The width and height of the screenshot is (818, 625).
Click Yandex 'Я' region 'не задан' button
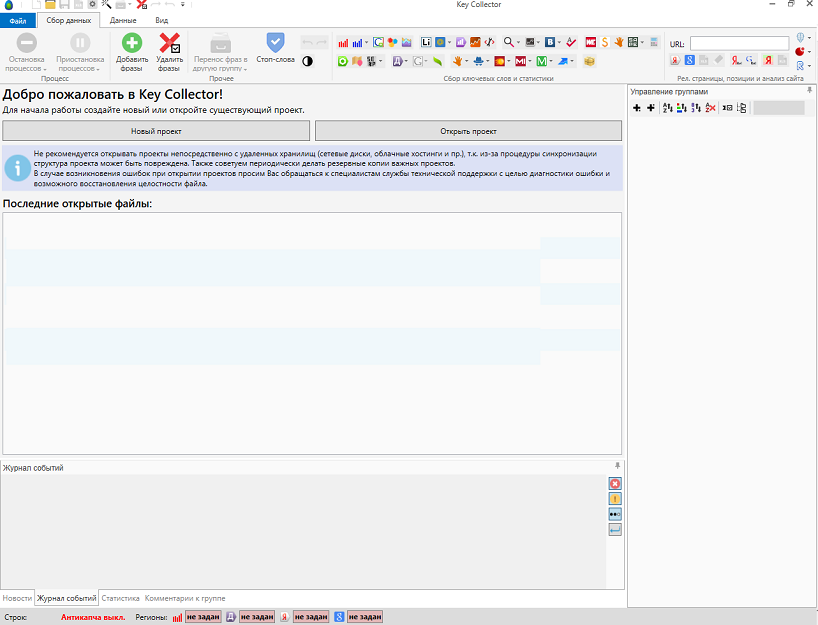point(311,617)
